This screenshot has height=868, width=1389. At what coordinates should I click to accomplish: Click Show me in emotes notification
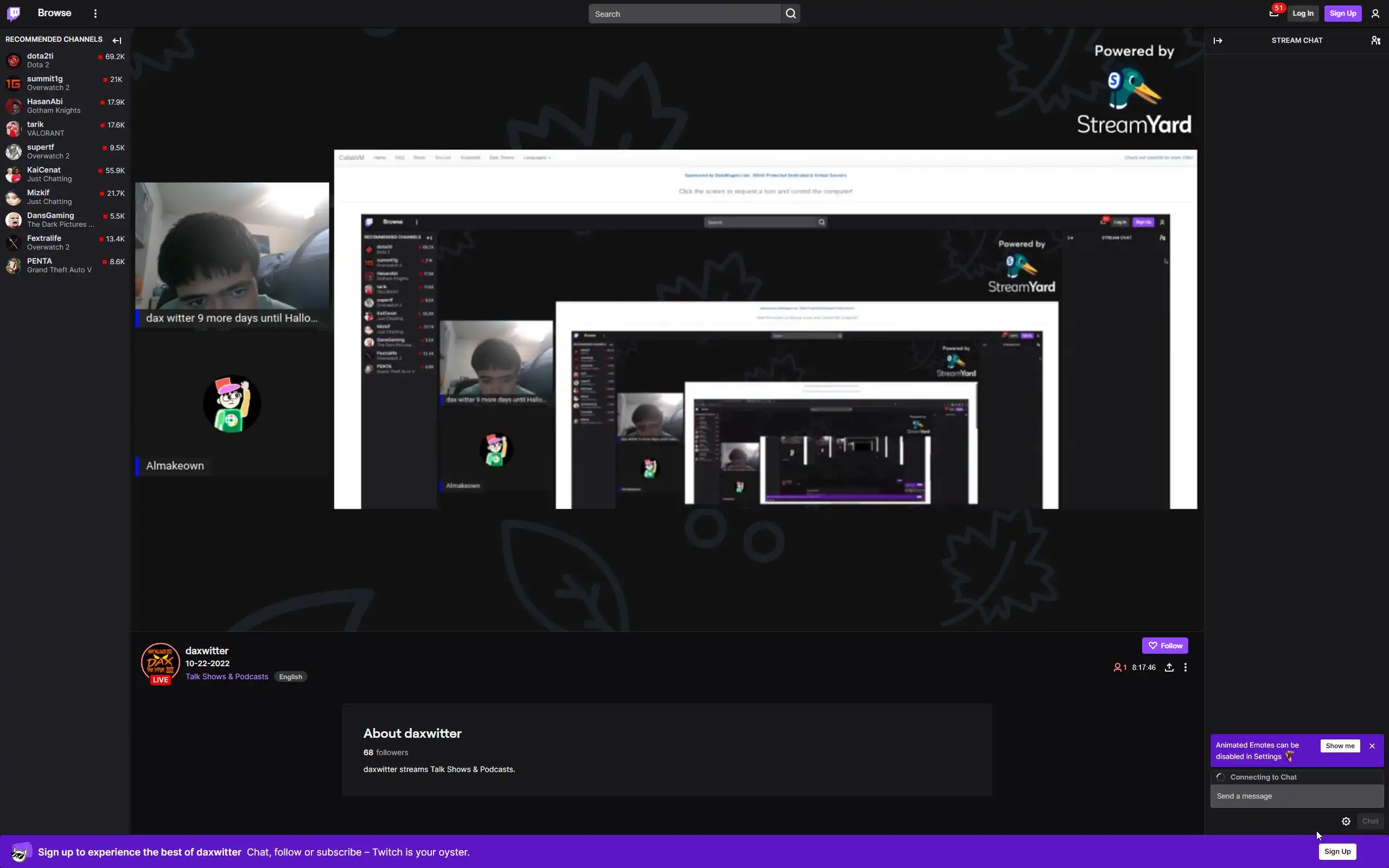pos(1340,746)
